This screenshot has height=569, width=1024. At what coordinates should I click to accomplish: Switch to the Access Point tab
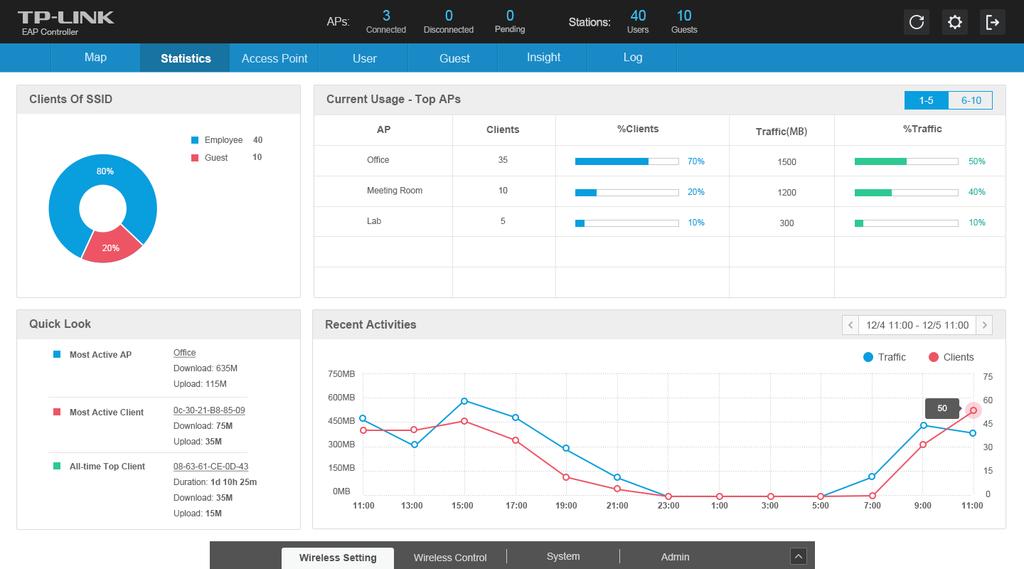[274, 58]
